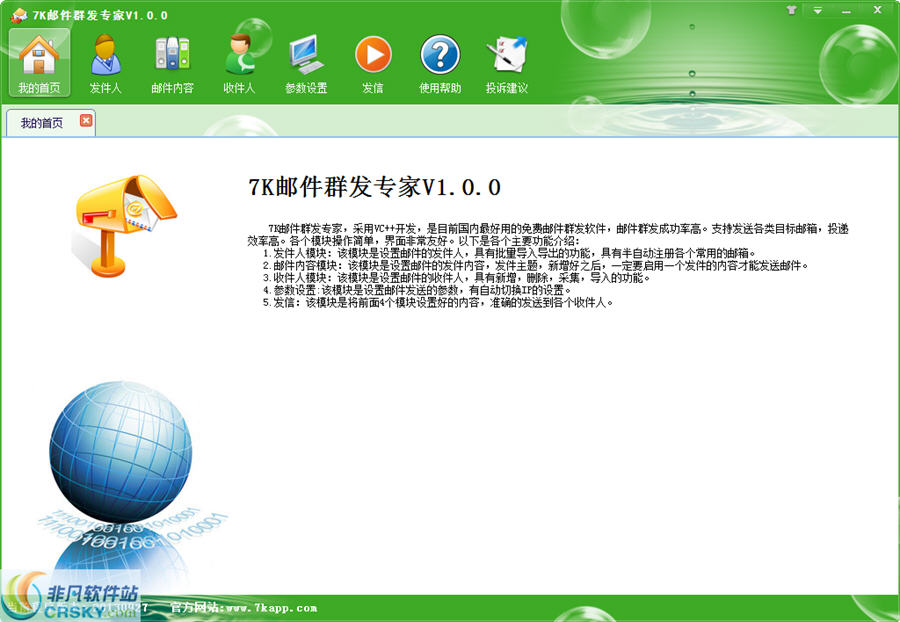The width and height of the screenshot is (900, 622).
Task: Click the line '5.发信' description
Action: point(438,302)
